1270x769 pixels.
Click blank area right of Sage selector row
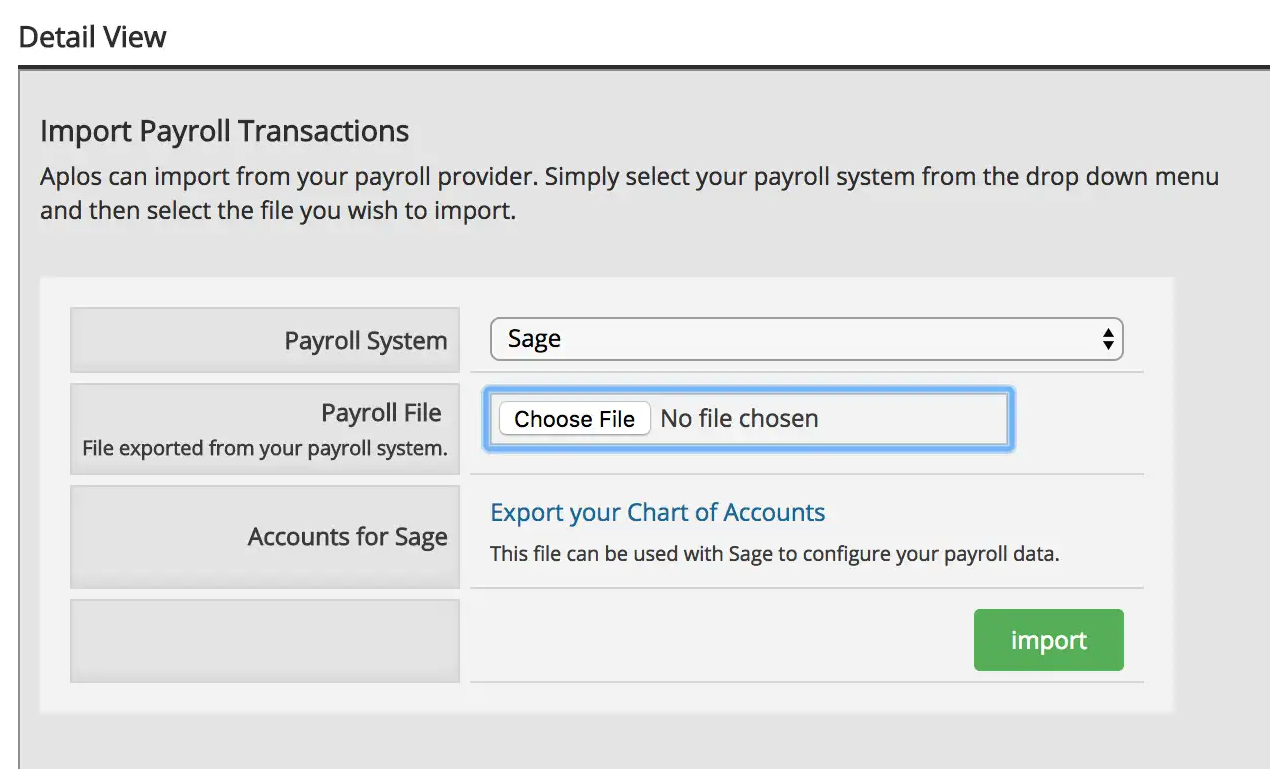click(1134, 339)
